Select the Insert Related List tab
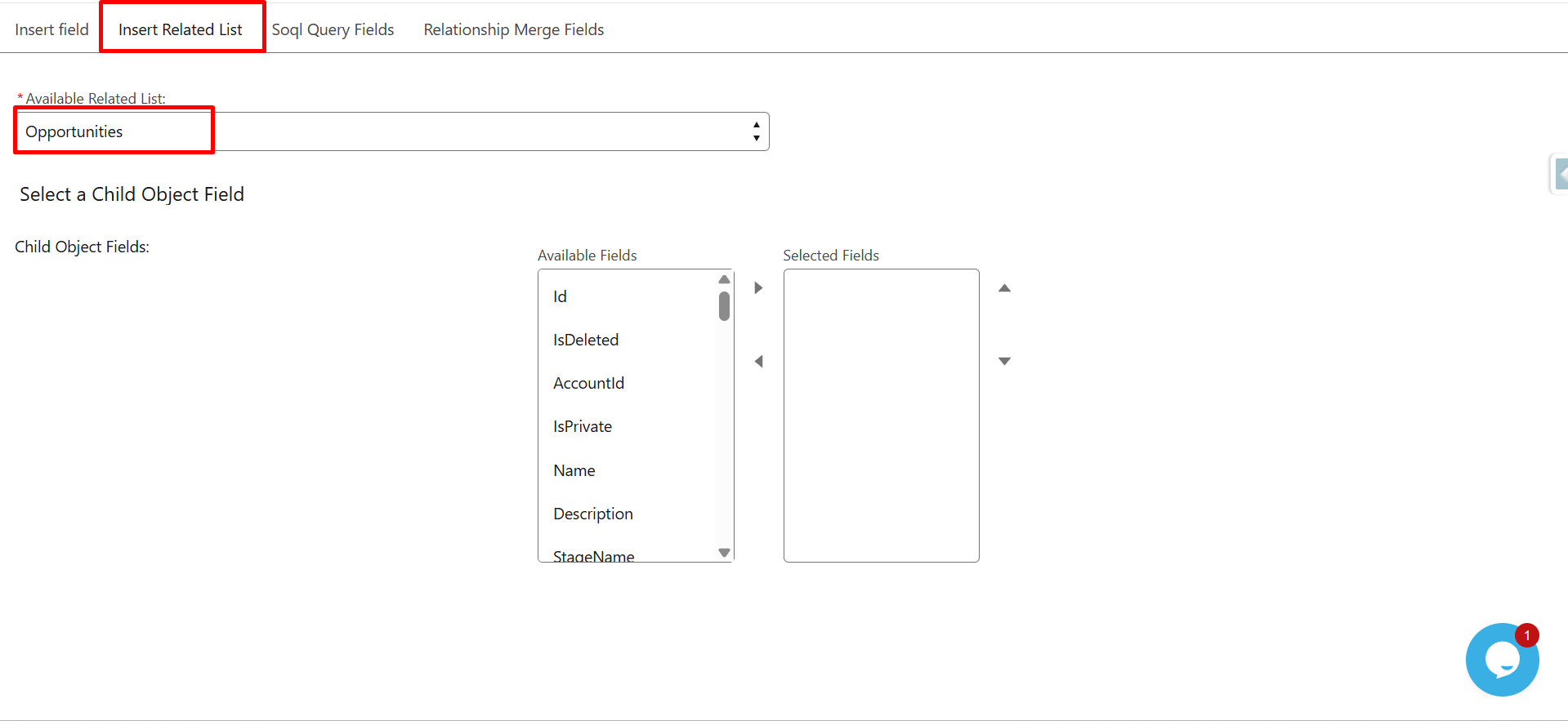Screen dimensions: 1568x721 181,29
